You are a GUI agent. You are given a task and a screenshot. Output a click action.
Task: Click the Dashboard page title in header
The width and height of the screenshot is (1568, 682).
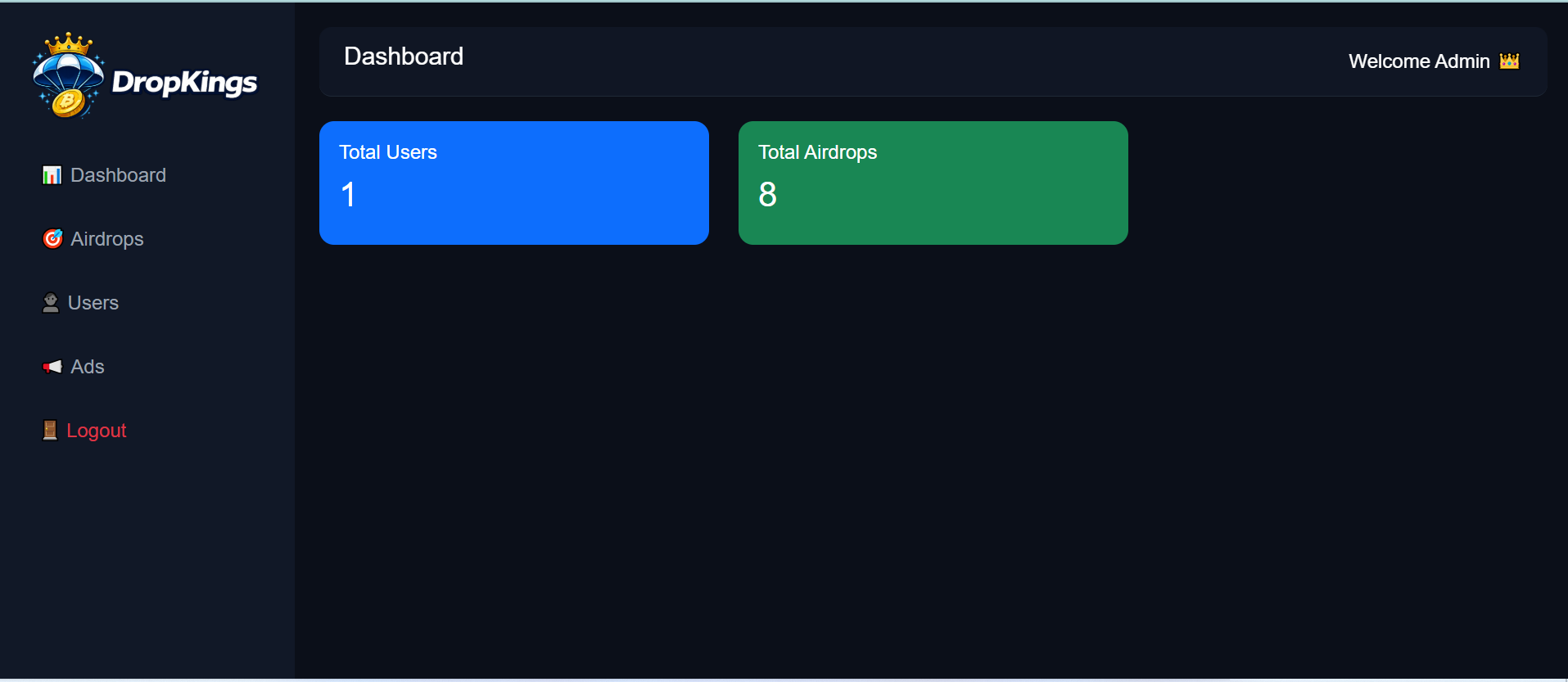404,56
